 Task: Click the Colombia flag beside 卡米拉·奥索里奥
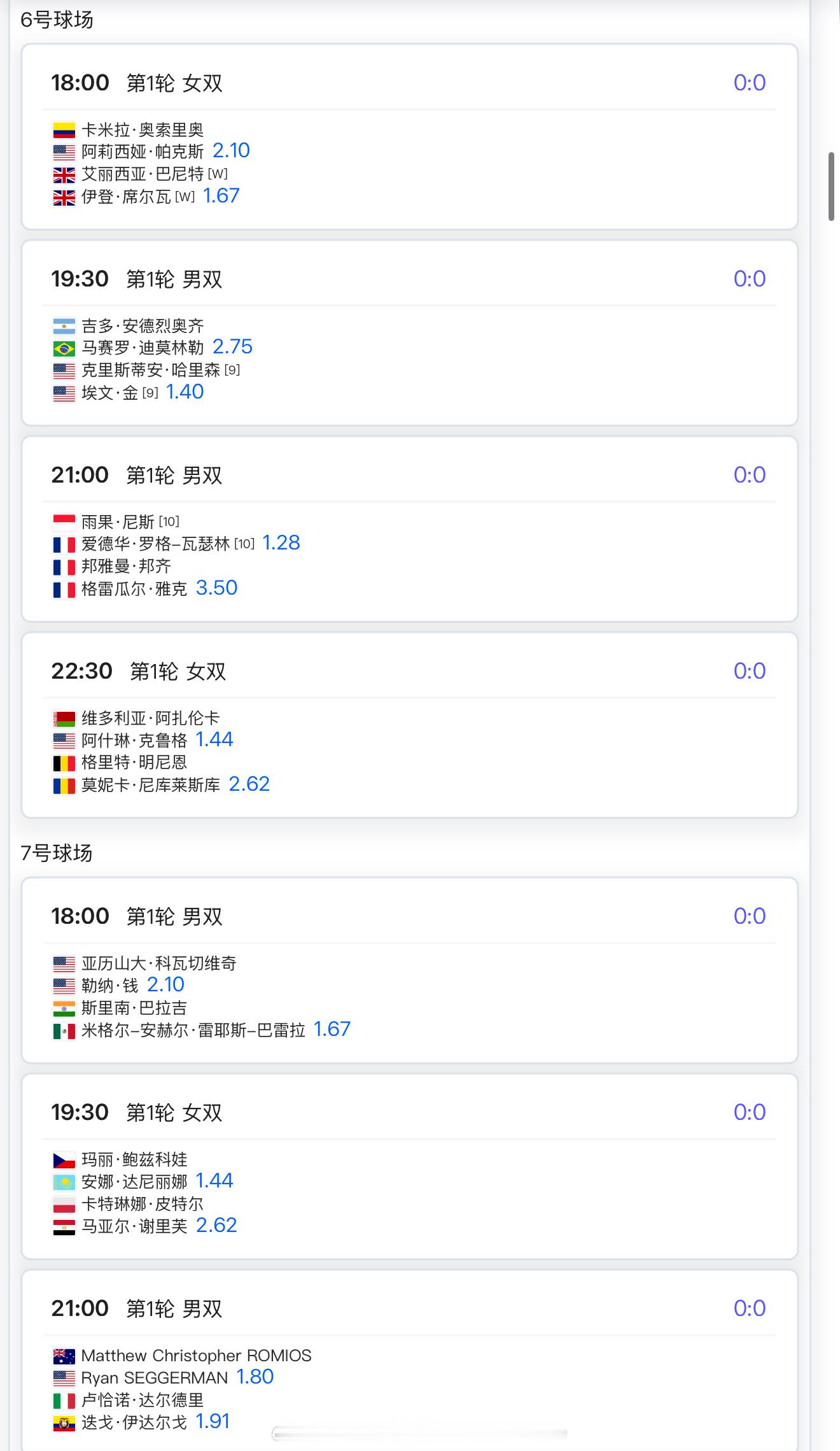64,131
